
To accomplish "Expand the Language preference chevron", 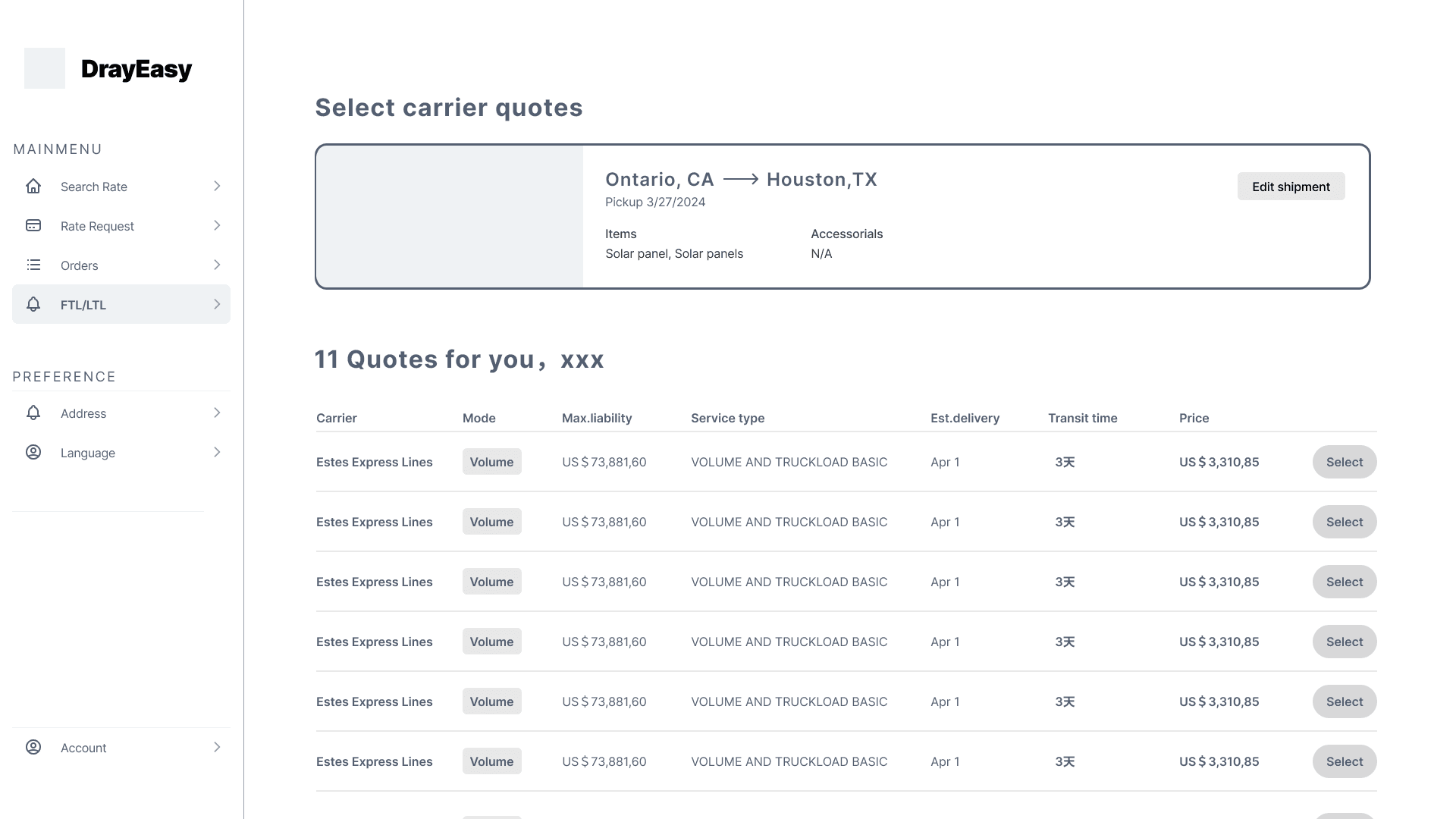I will coord(217,452).
